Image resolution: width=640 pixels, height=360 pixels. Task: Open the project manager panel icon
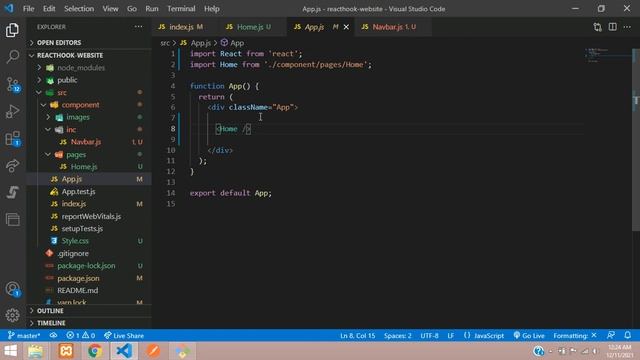pos(12,220)
